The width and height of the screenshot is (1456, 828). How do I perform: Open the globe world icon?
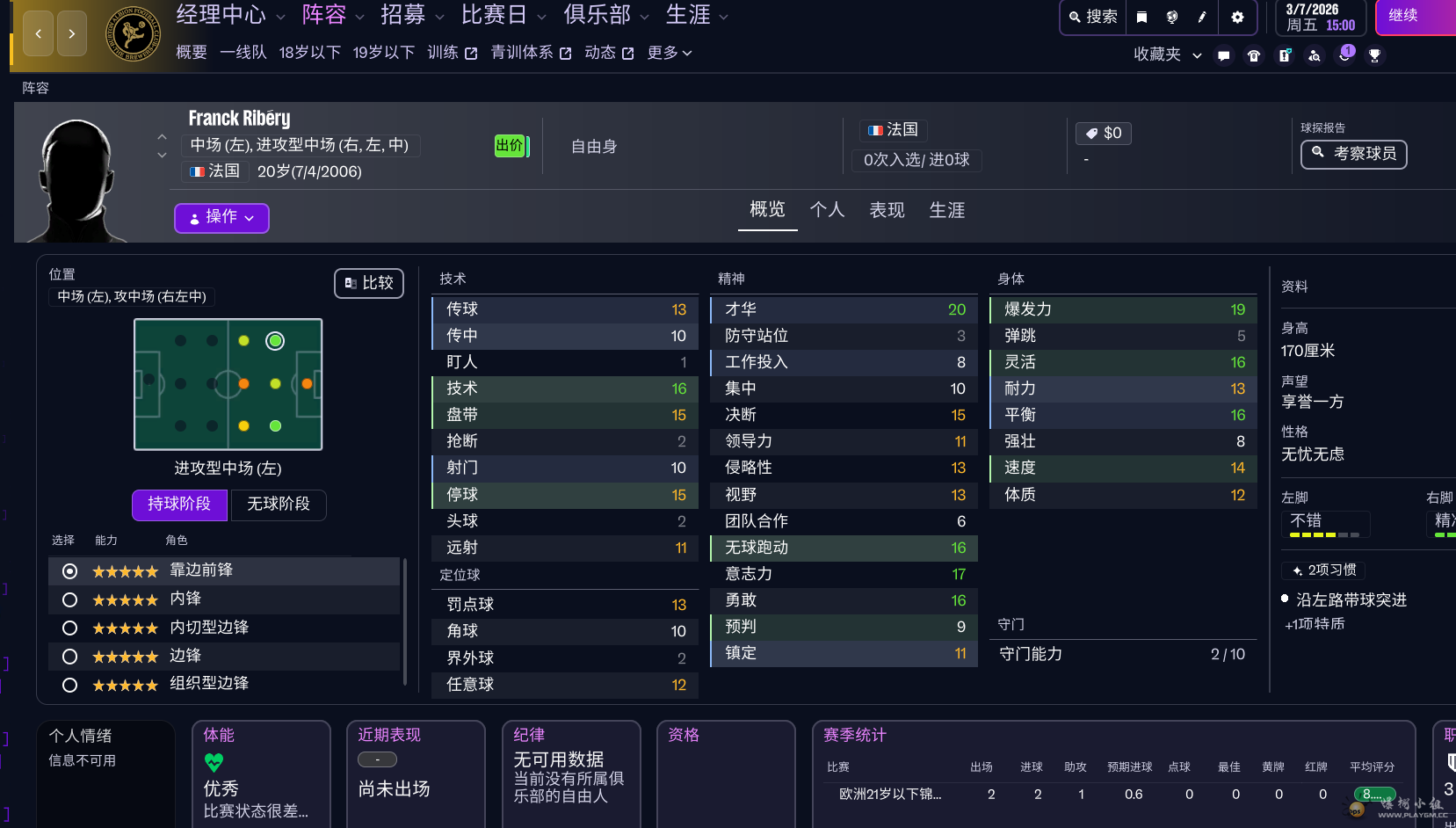coord(1172,17)
